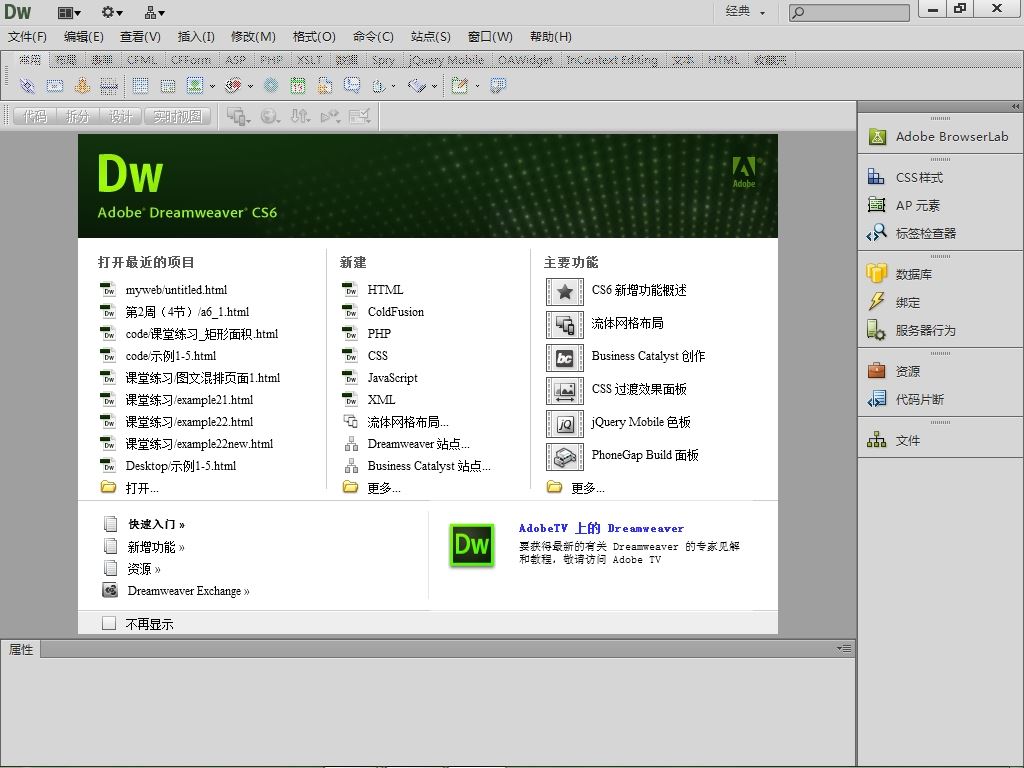The height and width of the screenshot is (768, 1024).
Task: Click the 代码 view button
Action: (x=35, y=116)
